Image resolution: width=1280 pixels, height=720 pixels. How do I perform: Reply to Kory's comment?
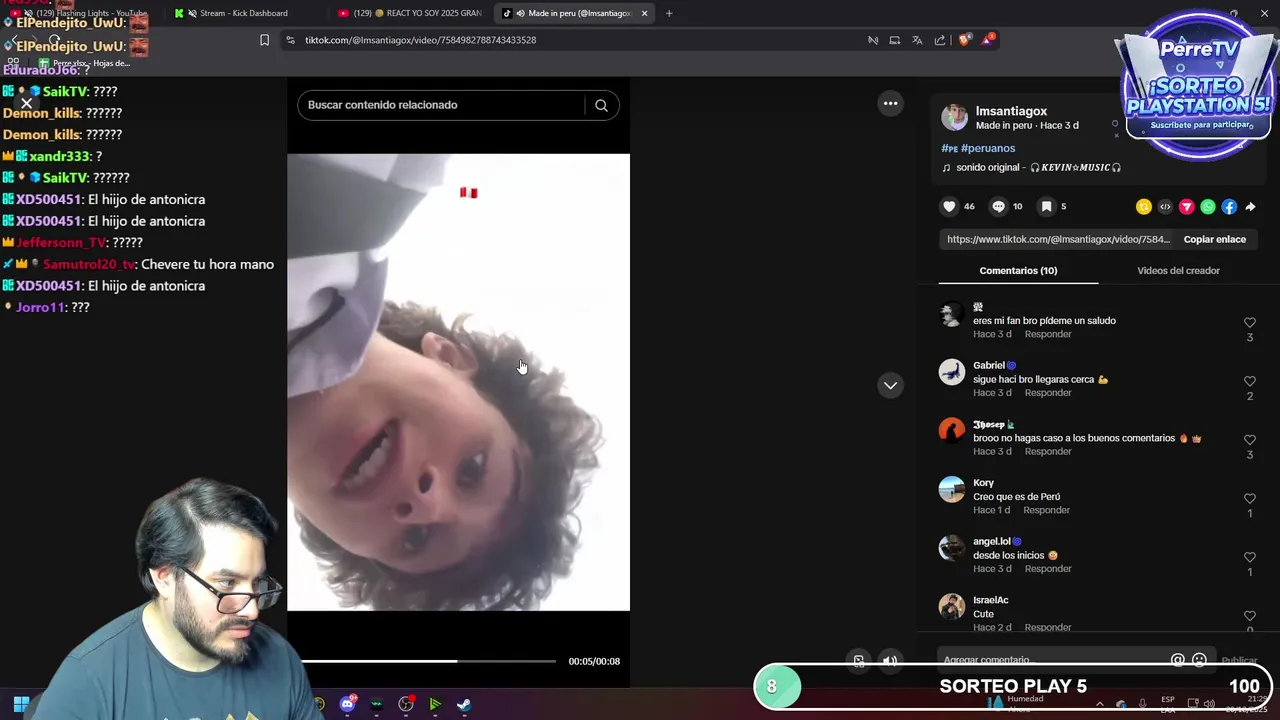[x=1046, y=510]
